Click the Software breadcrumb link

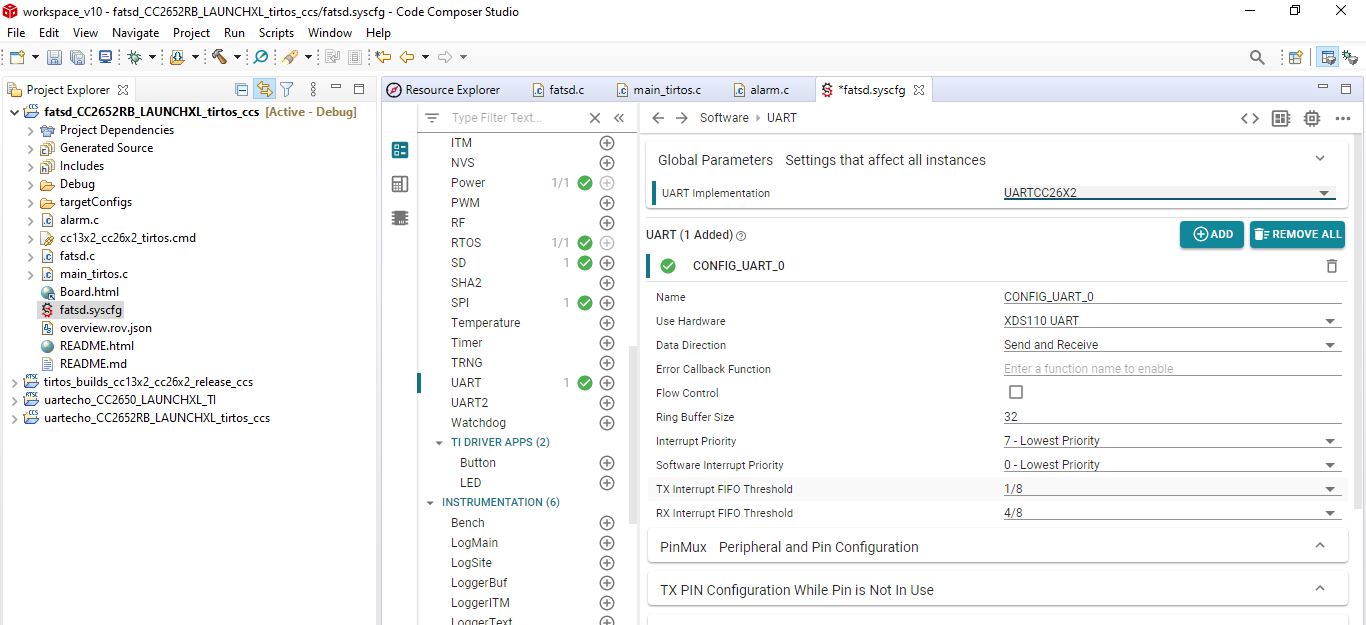pos(724,118)
